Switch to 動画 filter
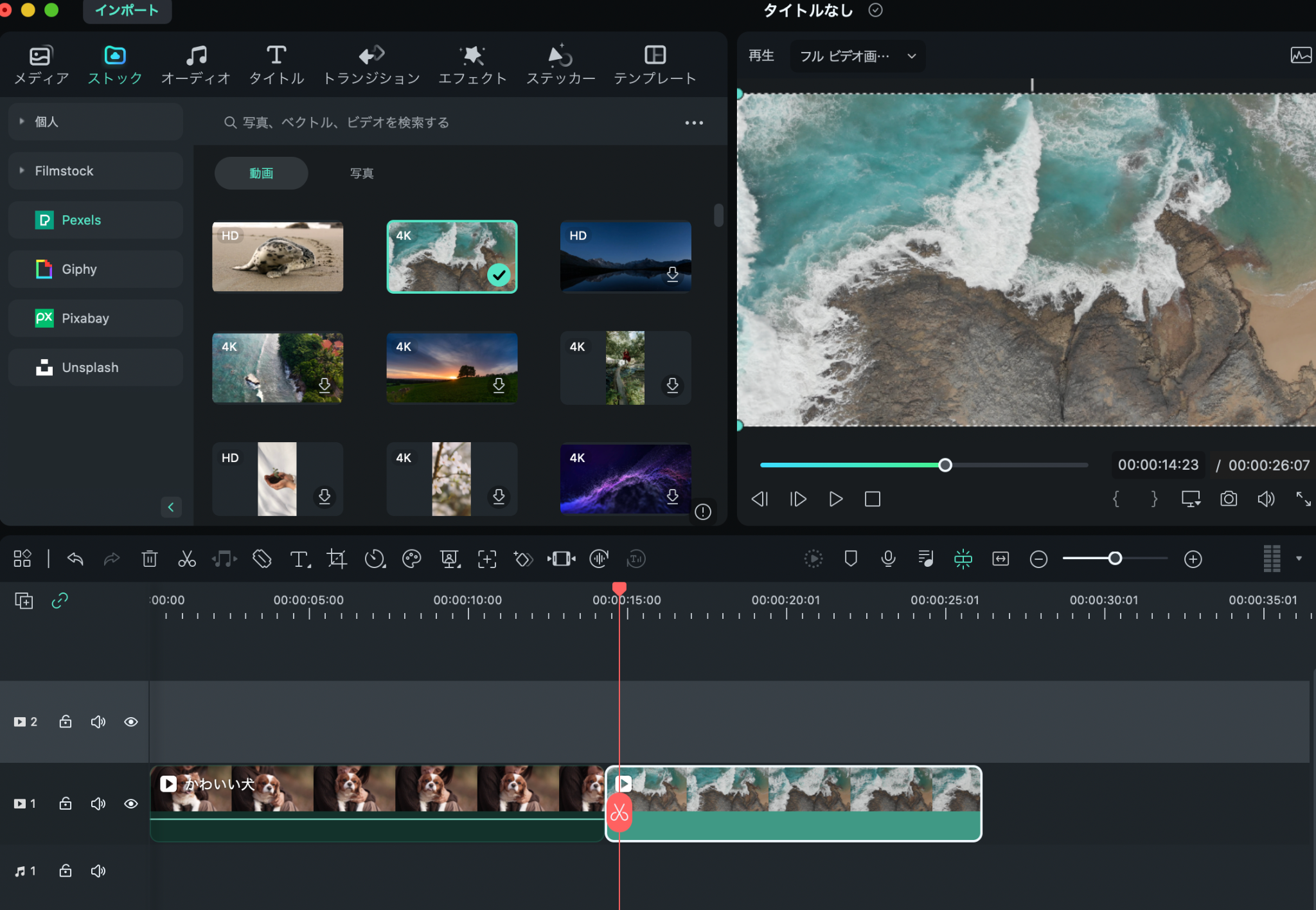This screenshot has width=1316, height=910. 261,173
